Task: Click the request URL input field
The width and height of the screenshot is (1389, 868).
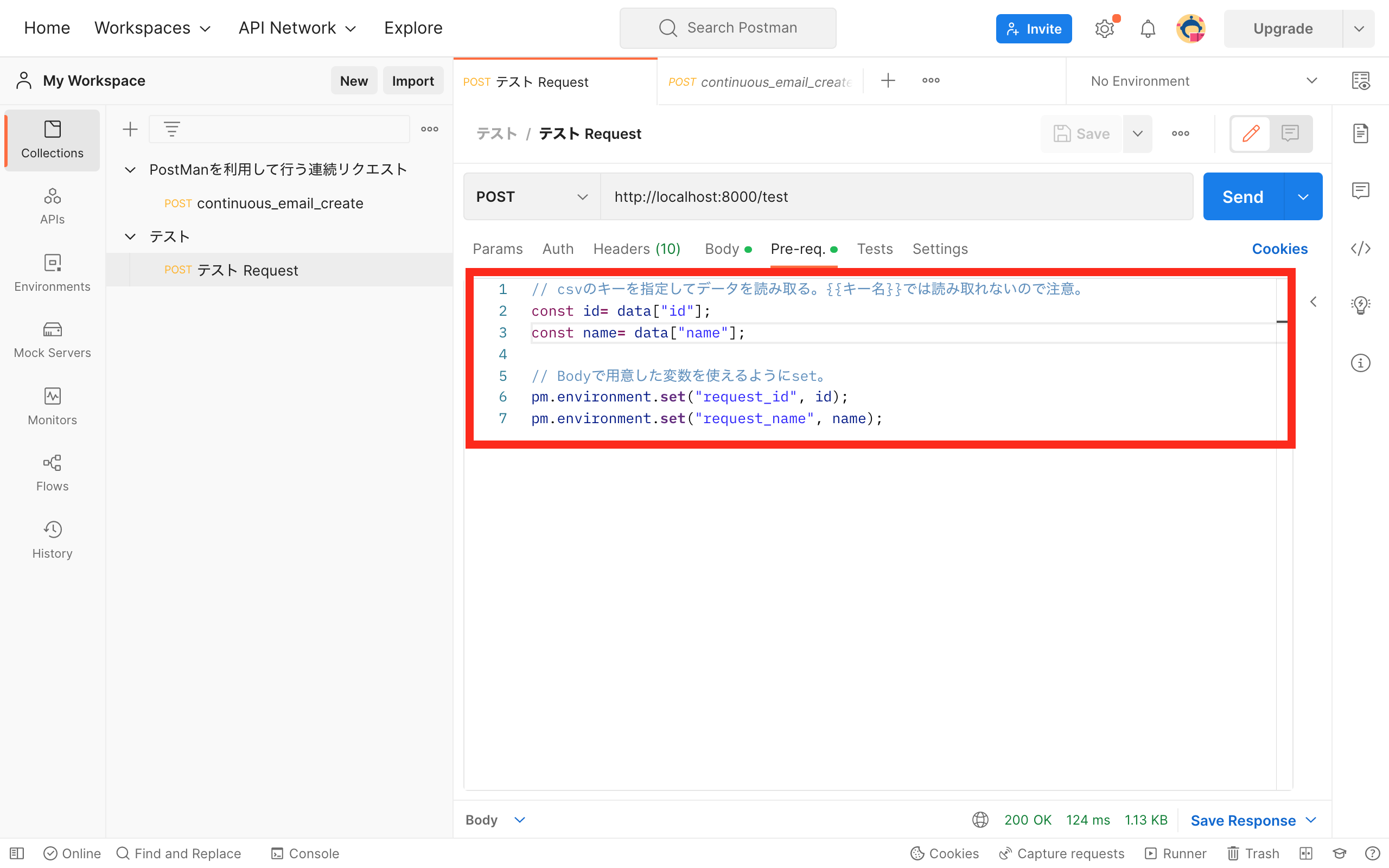Action: (861, 196)
